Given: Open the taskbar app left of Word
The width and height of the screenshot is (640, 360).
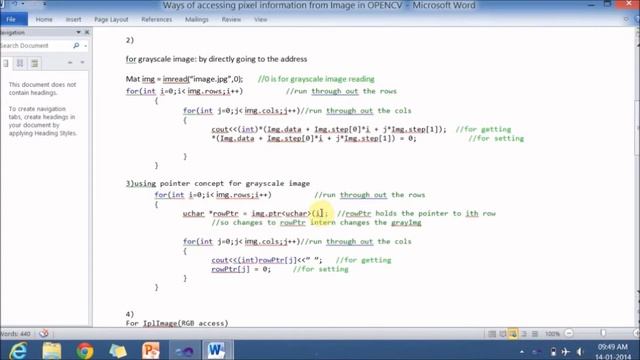Looking at the screenshot, I should pos(184,351).
